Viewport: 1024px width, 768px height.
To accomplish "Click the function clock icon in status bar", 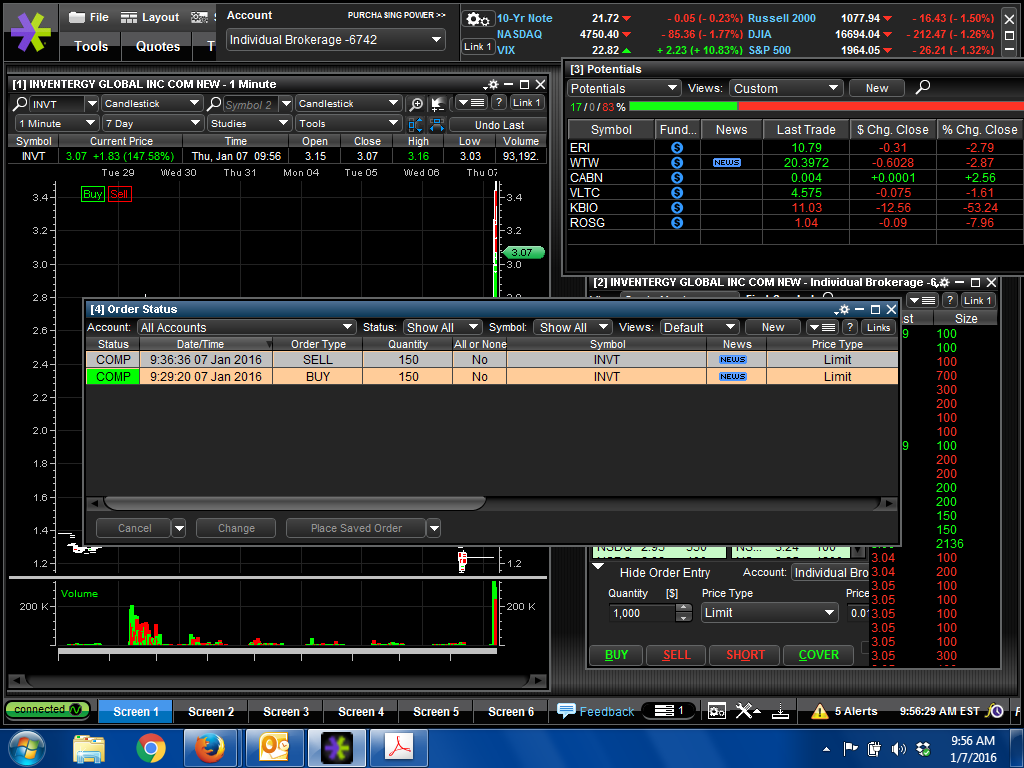I will pos(995,711).
